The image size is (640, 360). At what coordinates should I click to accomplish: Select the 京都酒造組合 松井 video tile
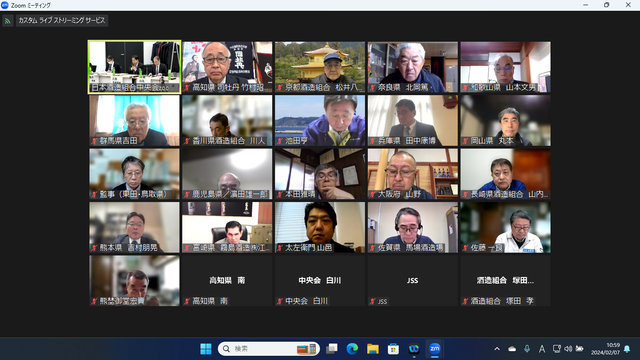tap(320, 67)
